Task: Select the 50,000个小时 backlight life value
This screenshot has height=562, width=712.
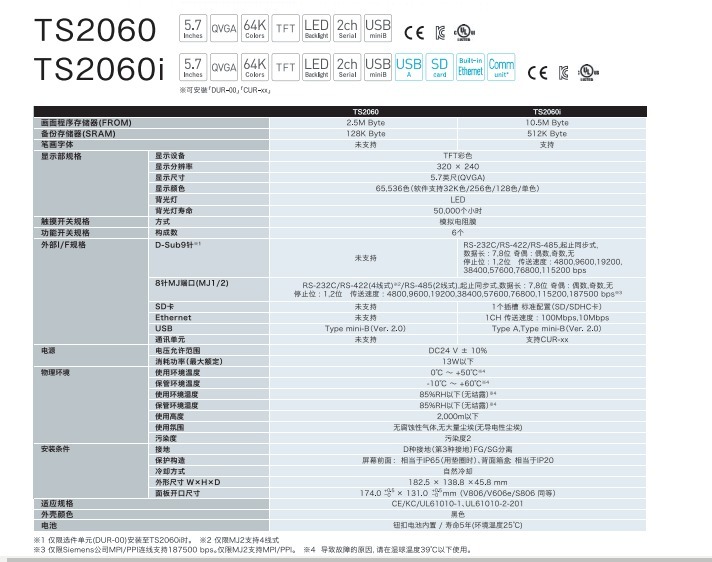Action: tap(458, 211)
